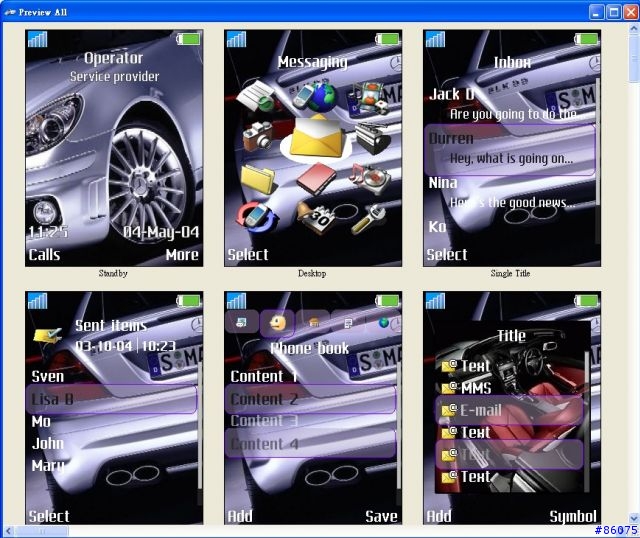This screenshot has width=640, height=538.
Task: Select the globe tab in Phone book
Action: [x=384, y=322]
